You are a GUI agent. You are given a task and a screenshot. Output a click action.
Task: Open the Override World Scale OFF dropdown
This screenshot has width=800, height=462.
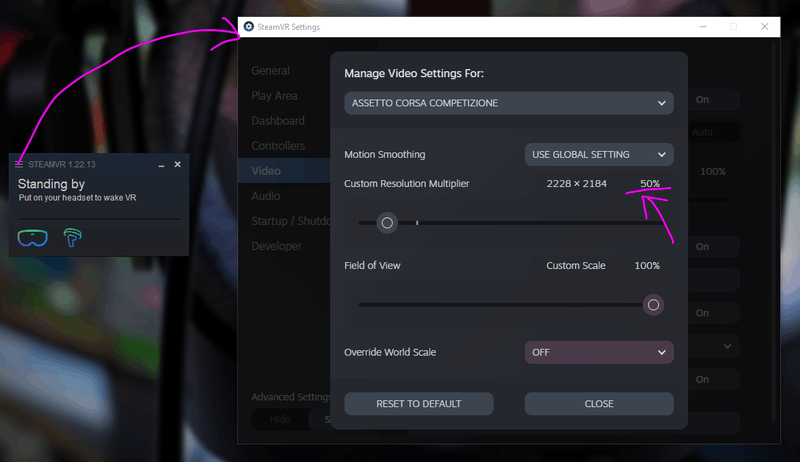click(x=599, y=352)
